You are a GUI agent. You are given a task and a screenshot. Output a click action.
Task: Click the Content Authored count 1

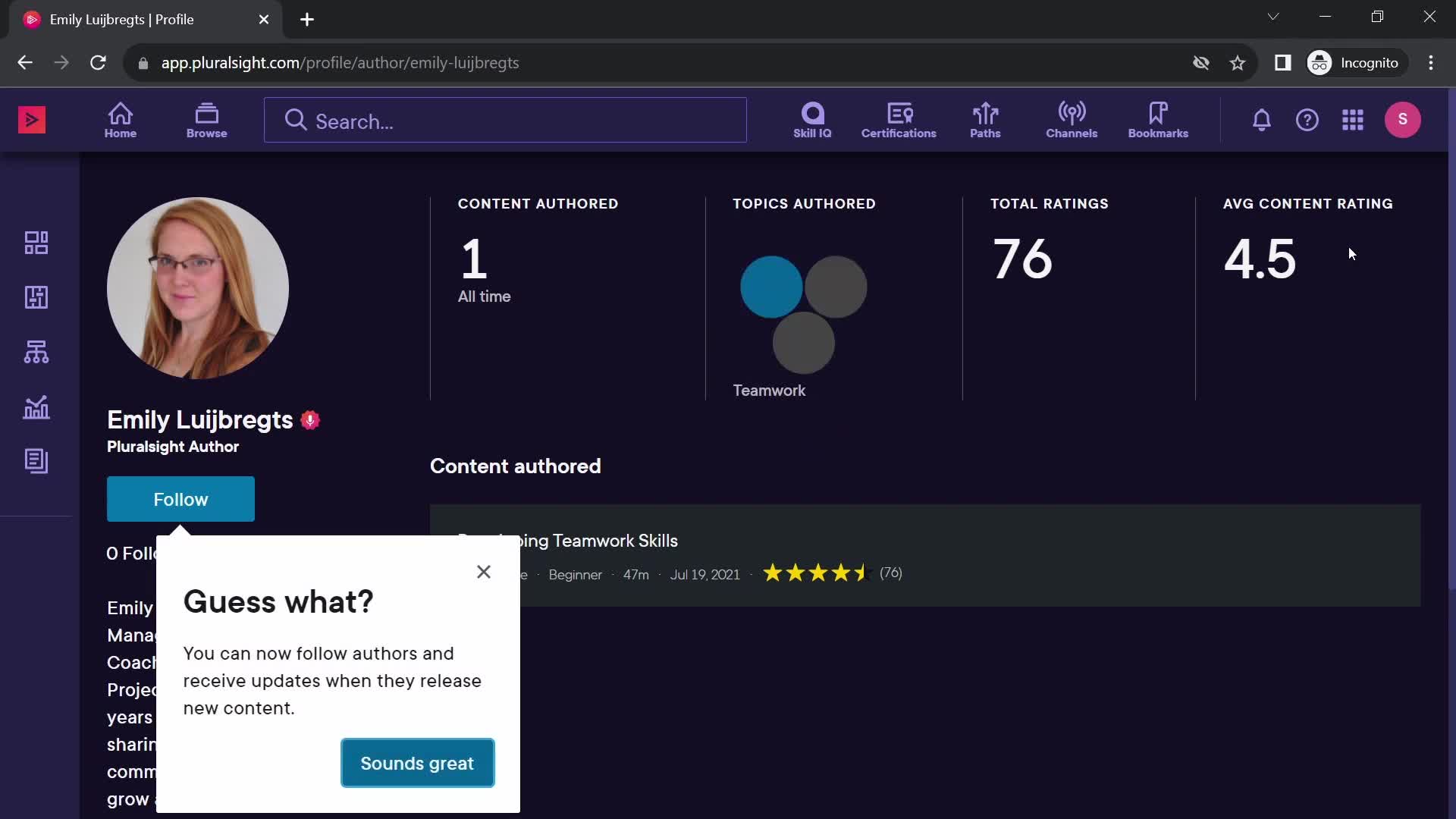(474, 259)
